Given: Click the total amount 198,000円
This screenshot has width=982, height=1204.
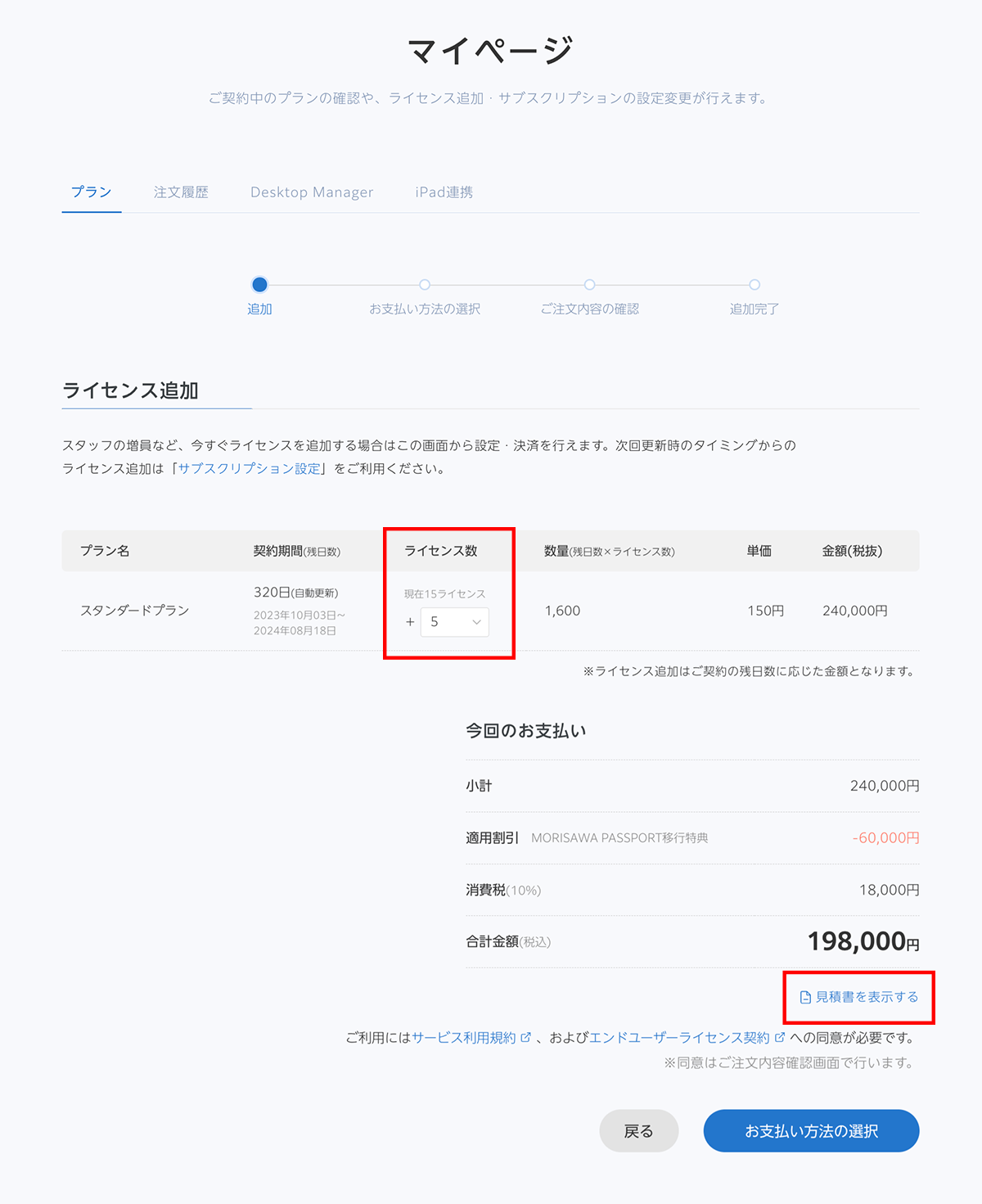Looking at the screenshot, I should [863, 941].
